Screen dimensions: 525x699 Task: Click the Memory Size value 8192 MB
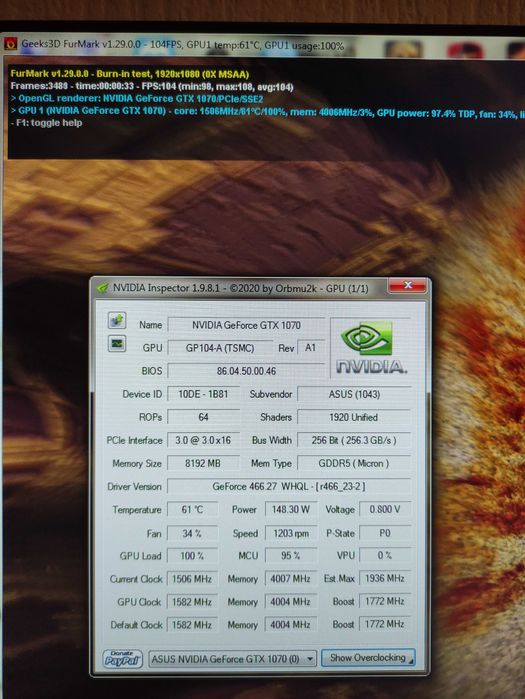click(x=203, y=464)
